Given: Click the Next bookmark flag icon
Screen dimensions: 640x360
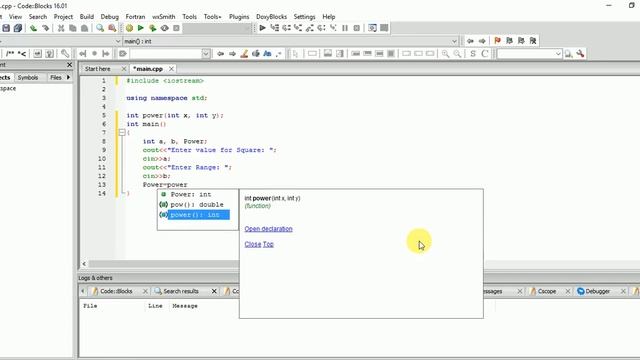Looking at the screenshot, I should pyautogui.click(x=521, y=40).
